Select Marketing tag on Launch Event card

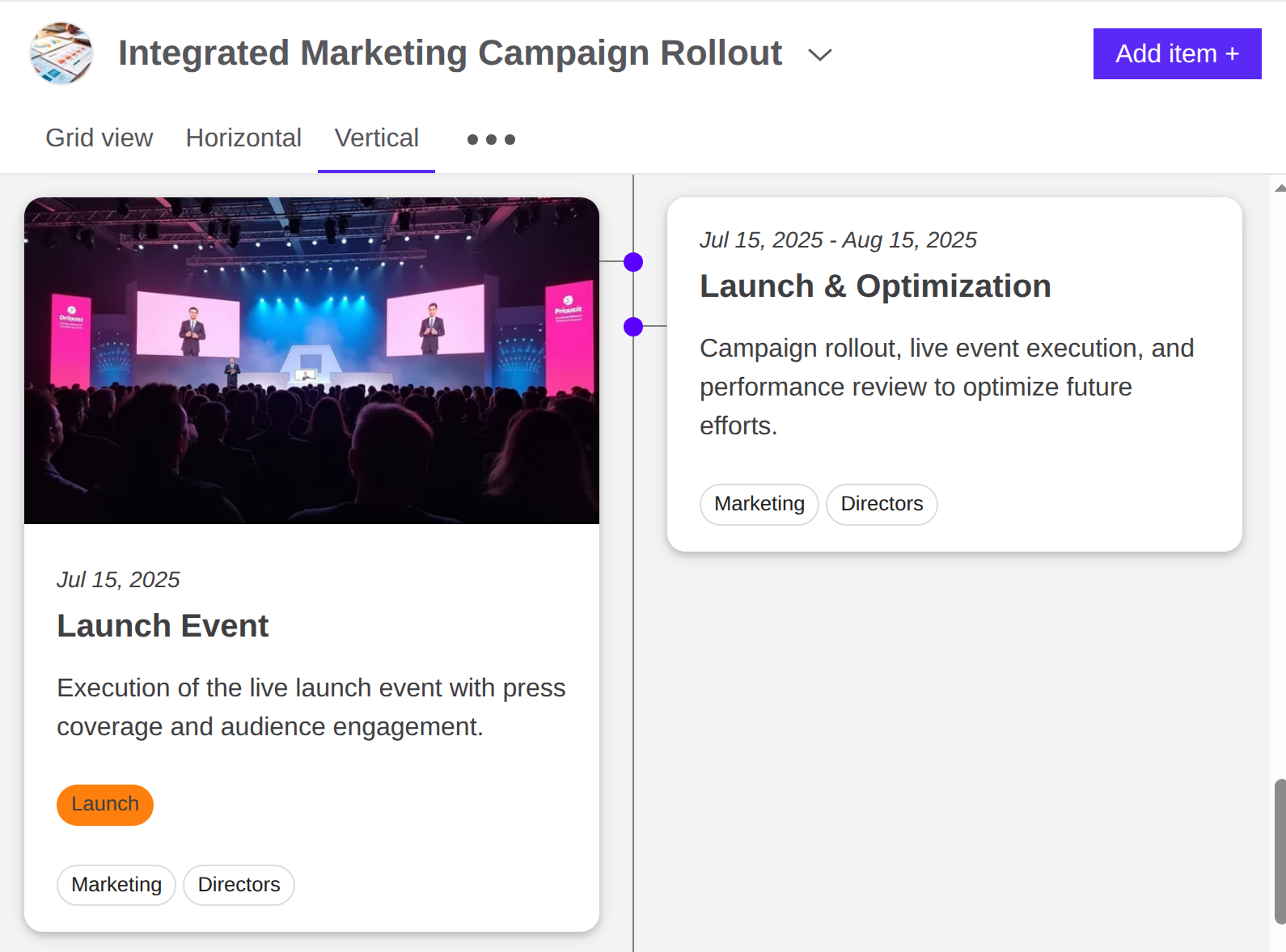(116, 885)
